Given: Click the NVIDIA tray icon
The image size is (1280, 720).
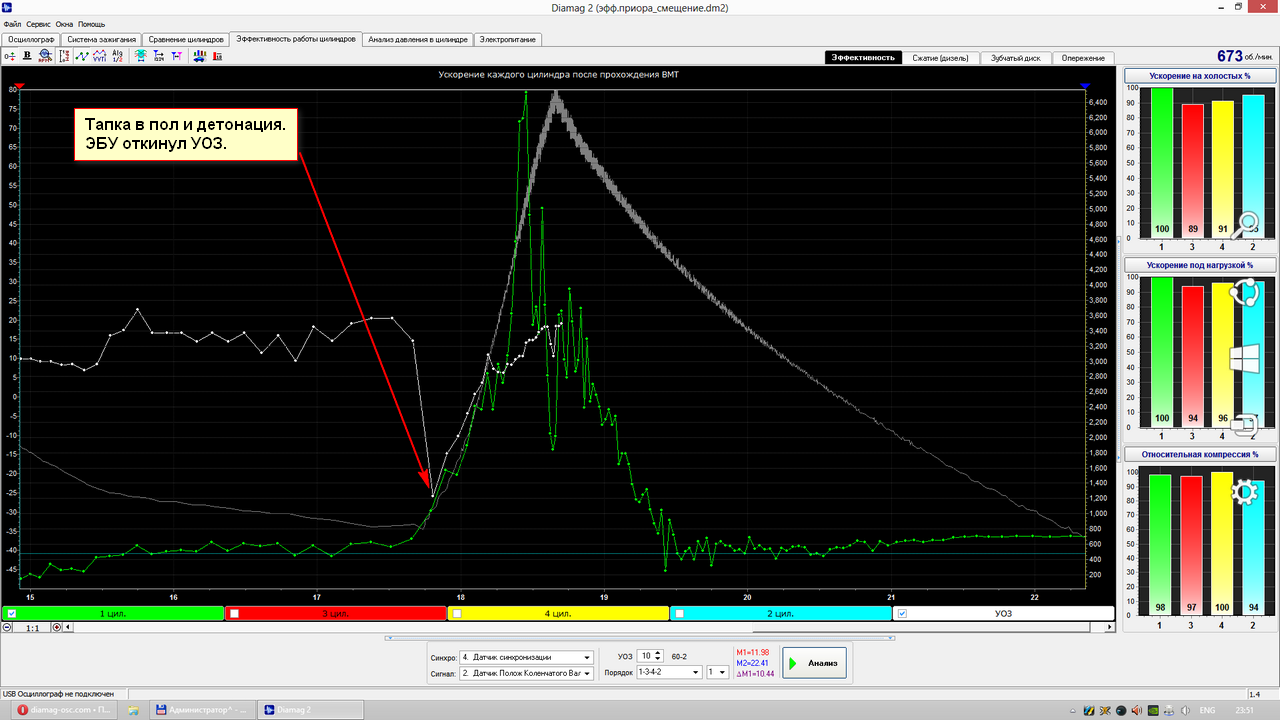Looking at the screenshot, I should pos(1153,710).
